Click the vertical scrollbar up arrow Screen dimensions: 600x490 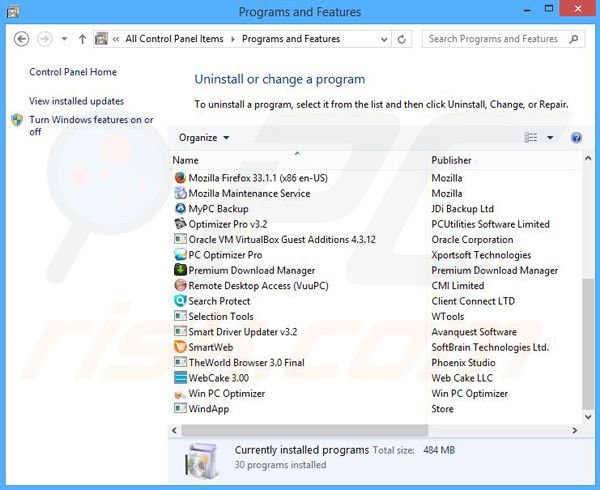588,158
